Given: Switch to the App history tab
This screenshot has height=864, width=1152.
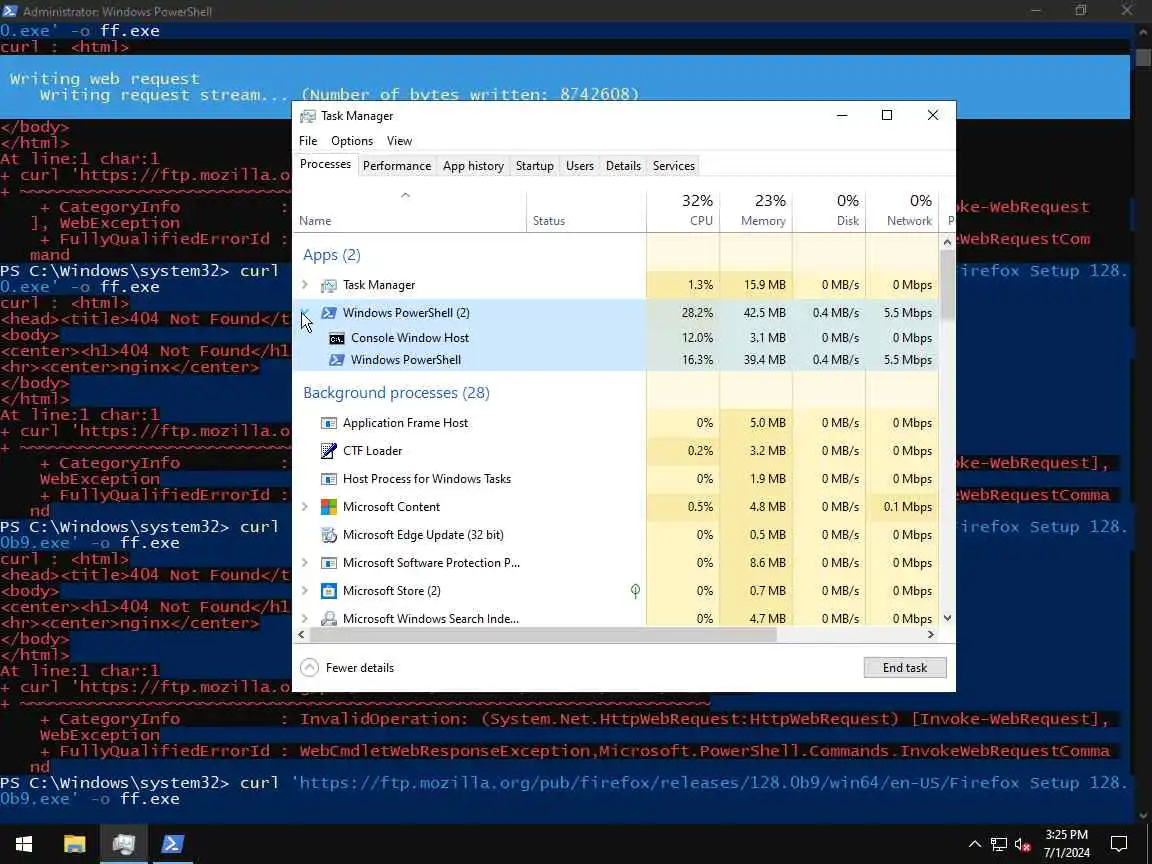Looking at the screenshot, I should [x=473, y=166].
